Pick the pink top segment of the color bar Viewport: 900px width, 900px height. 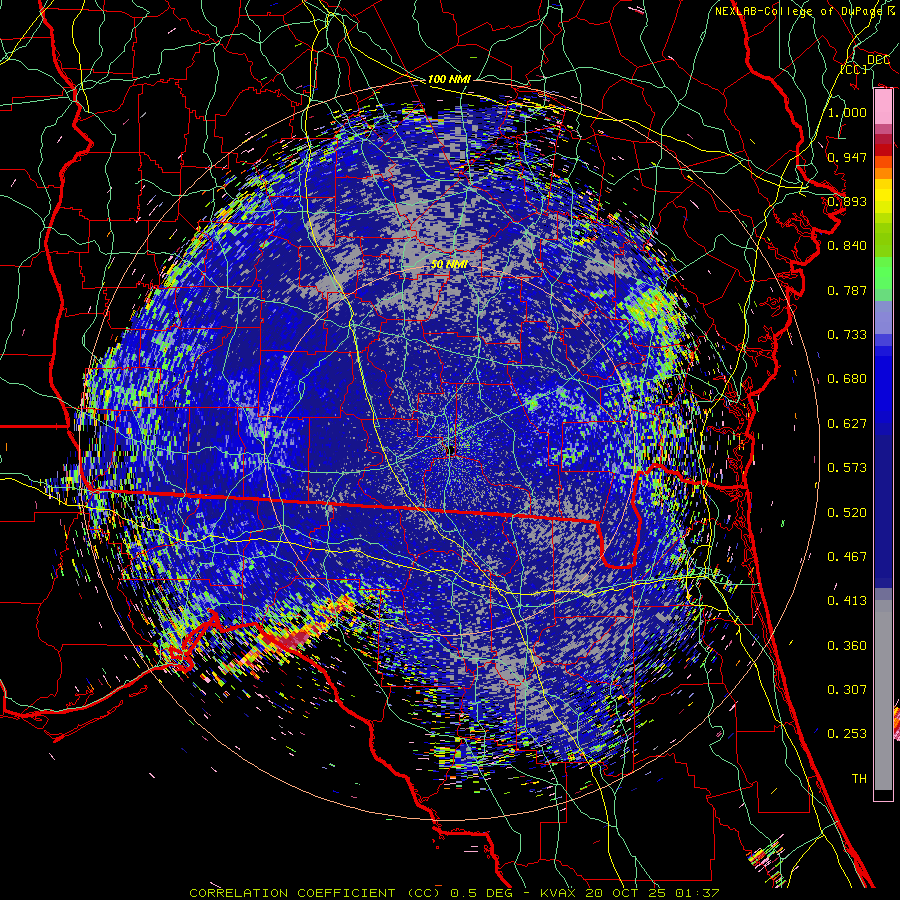tap(883, 106)
